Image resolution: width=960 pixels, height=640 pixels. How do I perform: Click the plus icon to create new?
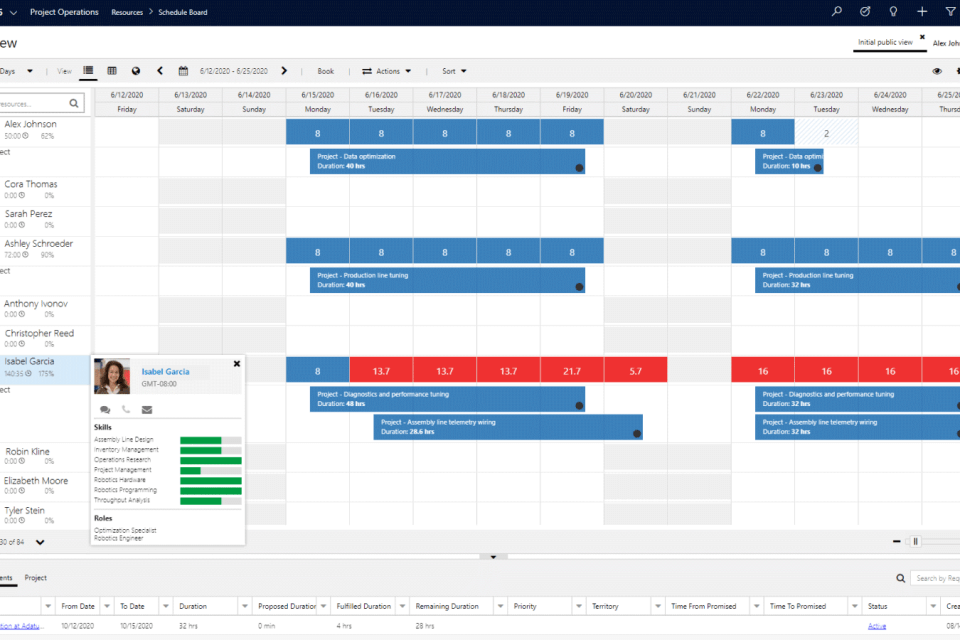tap(922, 12)
